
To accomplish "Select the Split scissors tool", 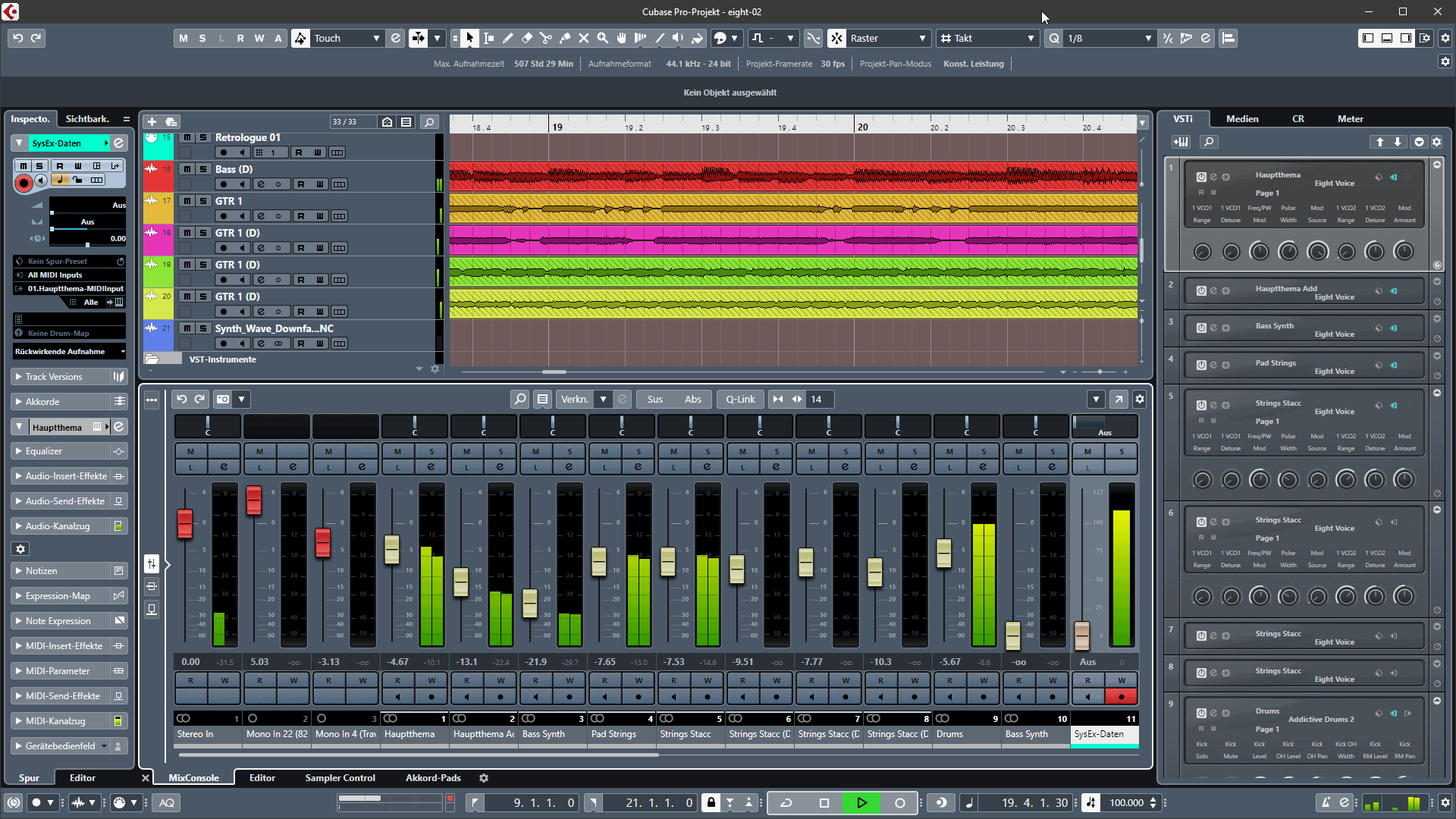I will (546, 38).
